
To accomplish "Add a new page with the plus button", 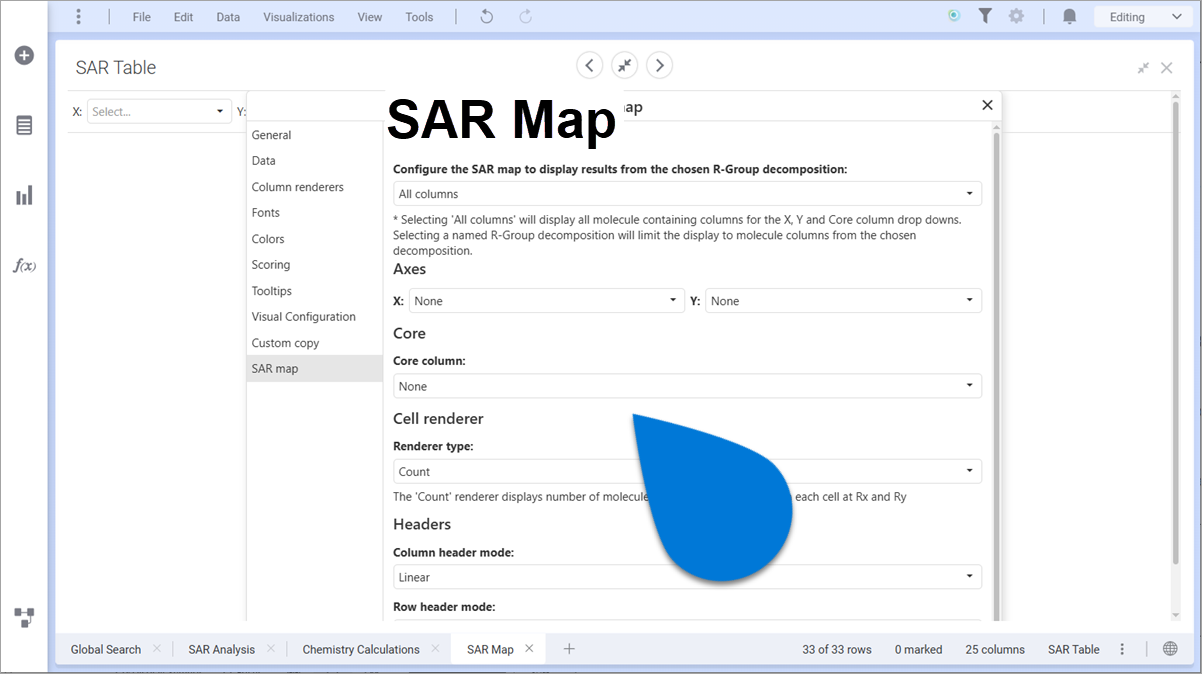I will pyautogui.click(x=568, y=648).
